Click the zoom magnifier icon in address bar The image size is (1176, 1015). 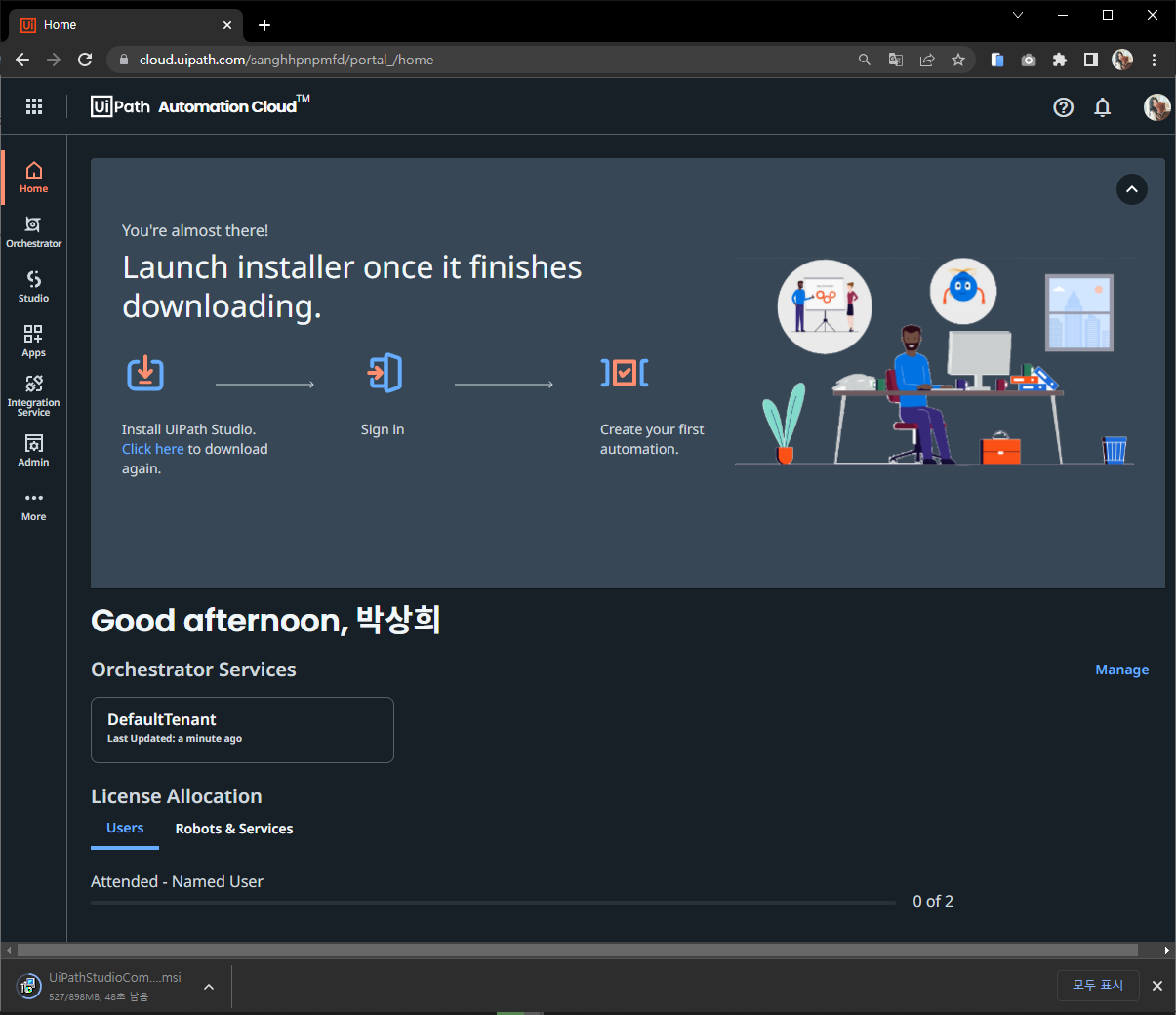[x=865, y=60]
